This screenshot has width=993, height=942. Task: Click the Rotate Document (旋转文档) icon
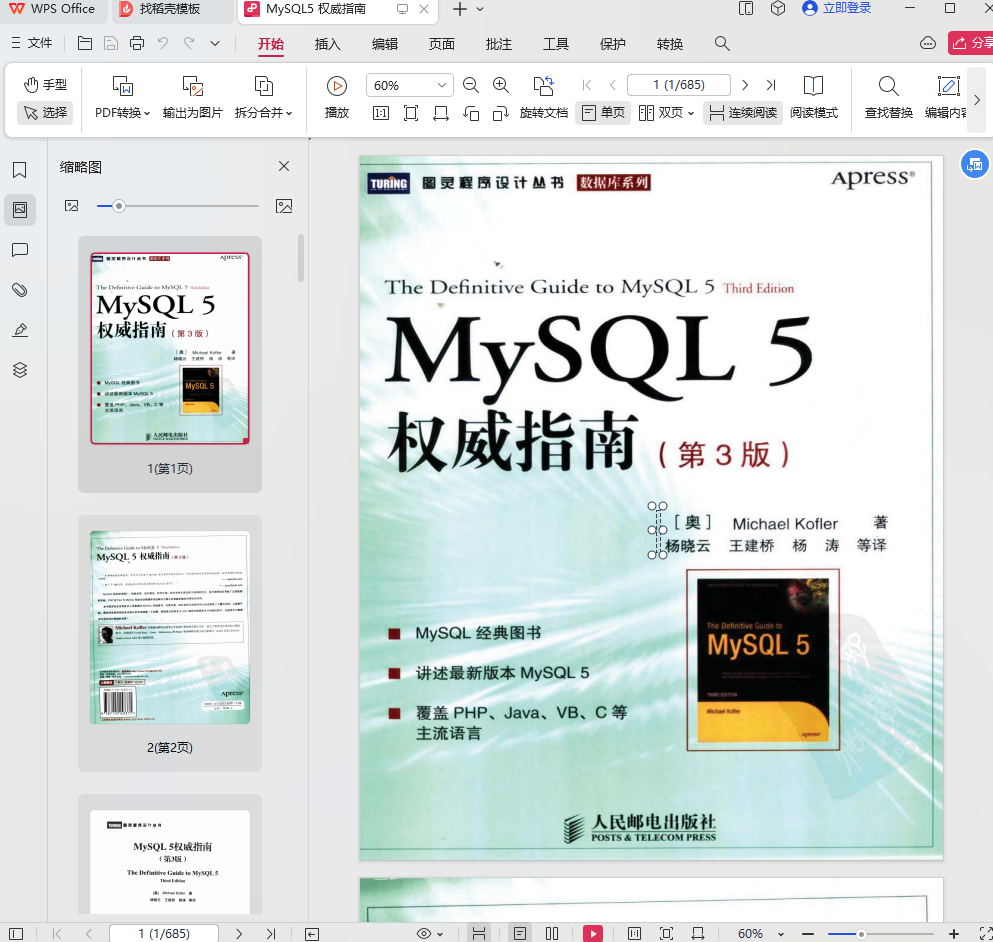tap(543, 87)
